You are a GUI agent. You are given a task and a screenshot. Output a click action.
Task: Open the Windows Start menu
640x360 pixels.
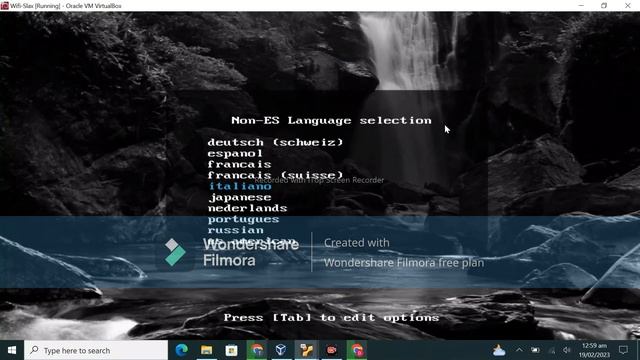click(12, 350)
